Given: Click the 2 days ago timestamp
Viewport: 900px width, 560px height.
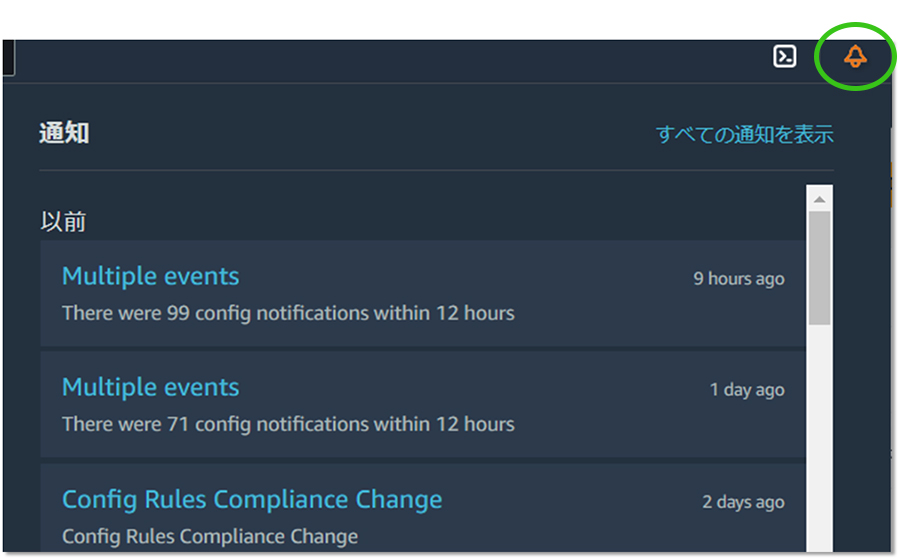Looking at the screenshot, I should tap(743, 502).
